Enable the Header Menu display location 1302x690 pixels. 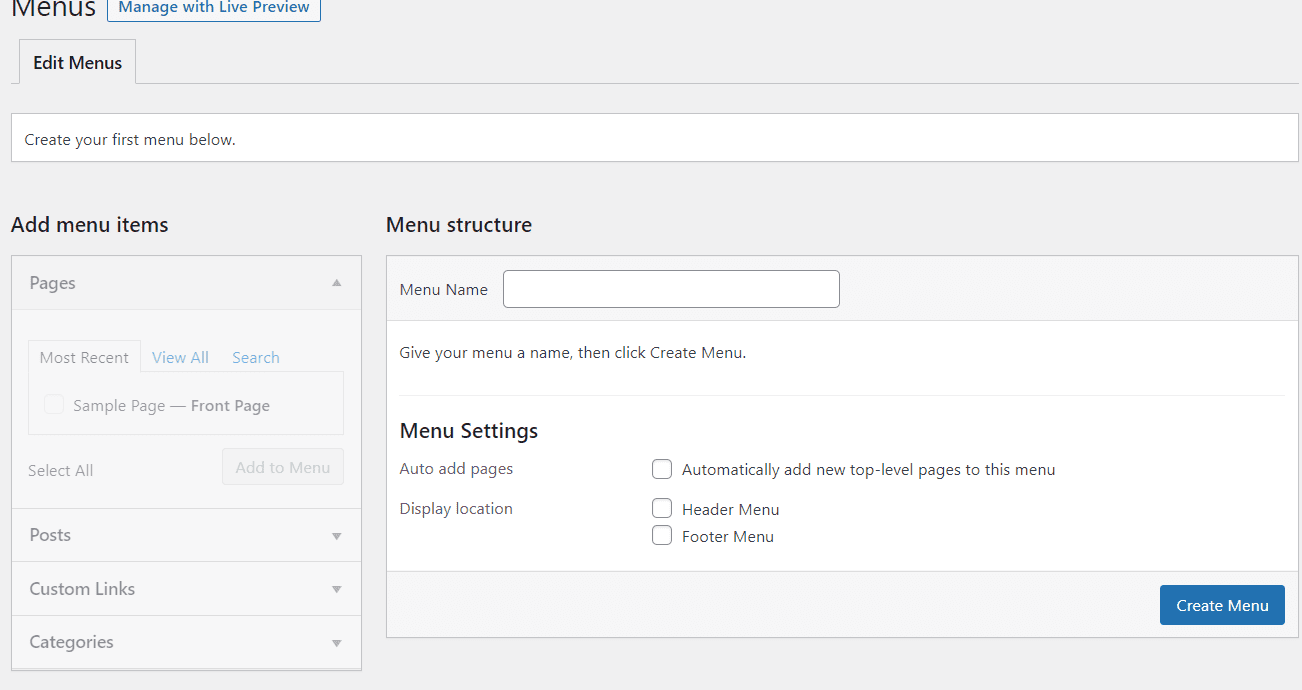(662, 507)
